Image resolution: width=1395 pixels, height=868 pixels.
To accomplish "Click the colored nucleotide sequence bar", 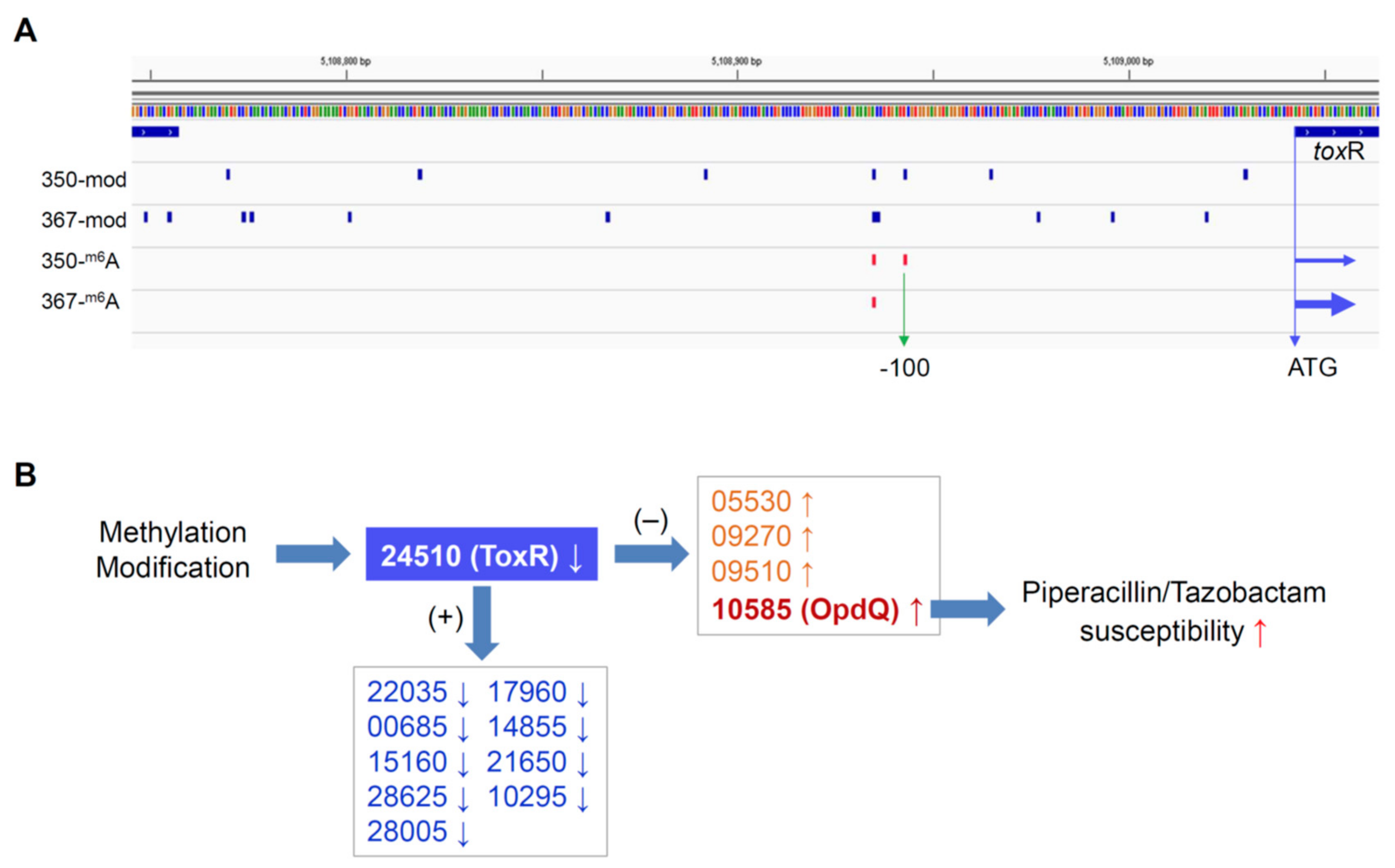I will [755, 112].
